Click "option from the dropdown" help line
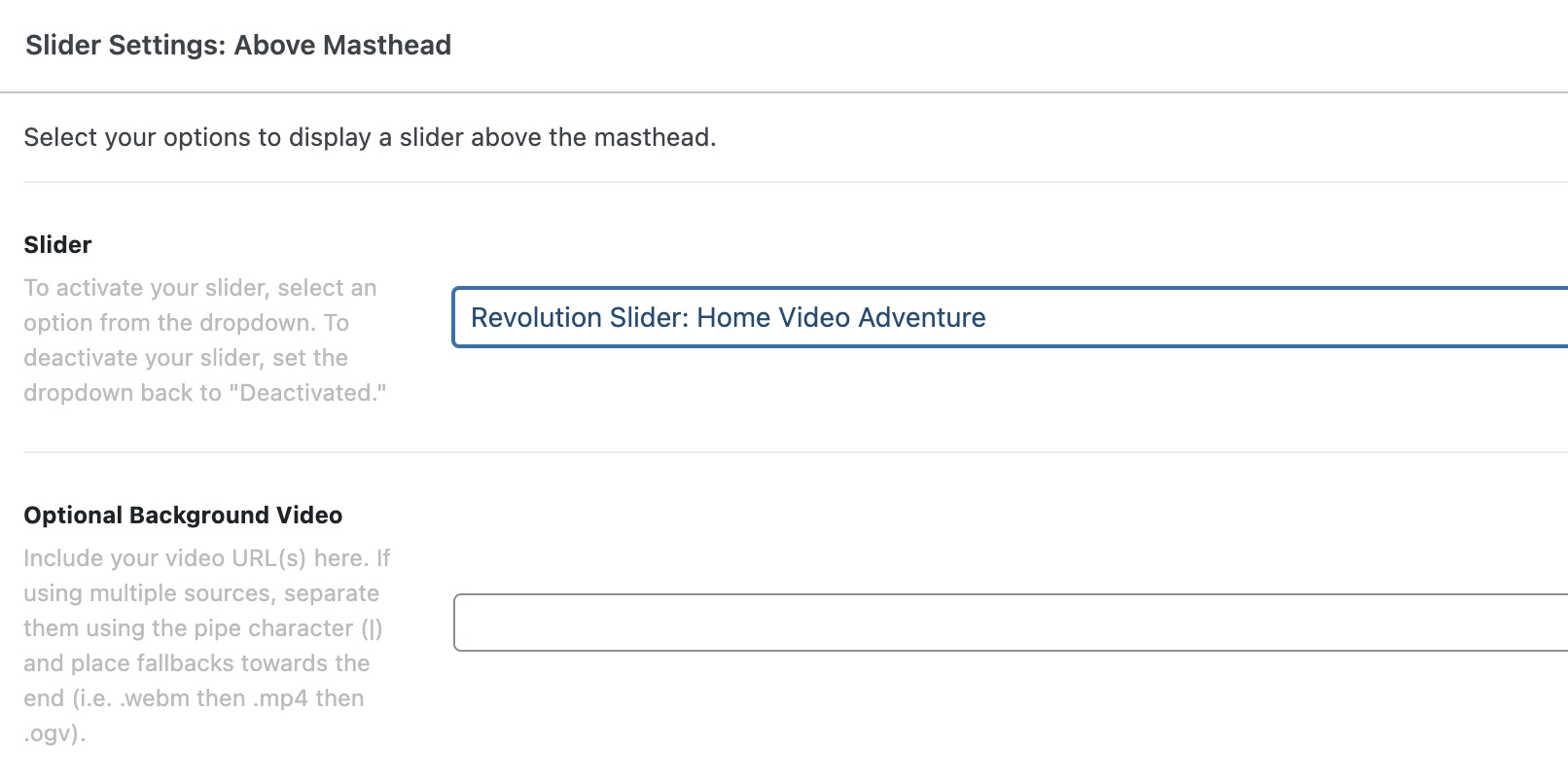The image size is (1568, 784). (169, 323)
